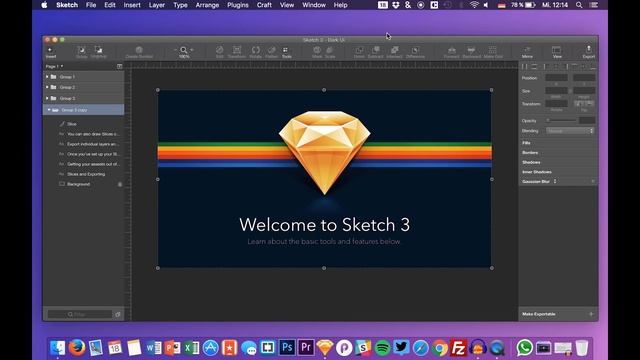Click the Shadows section header
Image resolution: width=640 pixels, height=360 pixels.
tap(531, 162)
